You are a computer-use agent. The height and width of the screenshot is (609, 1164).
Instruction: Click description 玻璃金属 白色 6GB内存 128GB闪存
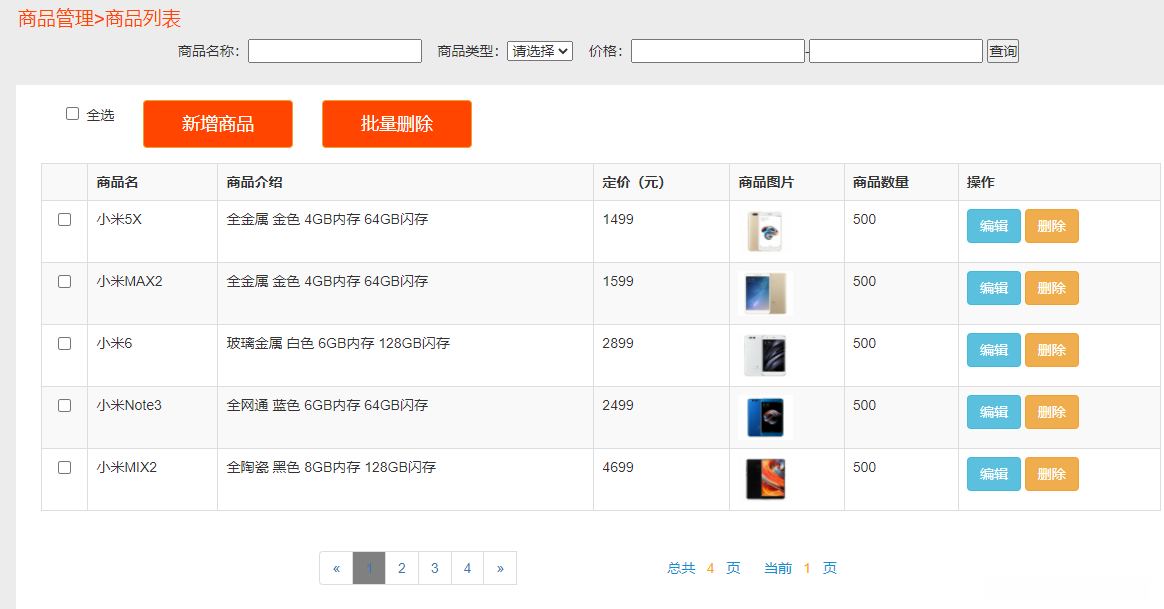coord(339,344)
